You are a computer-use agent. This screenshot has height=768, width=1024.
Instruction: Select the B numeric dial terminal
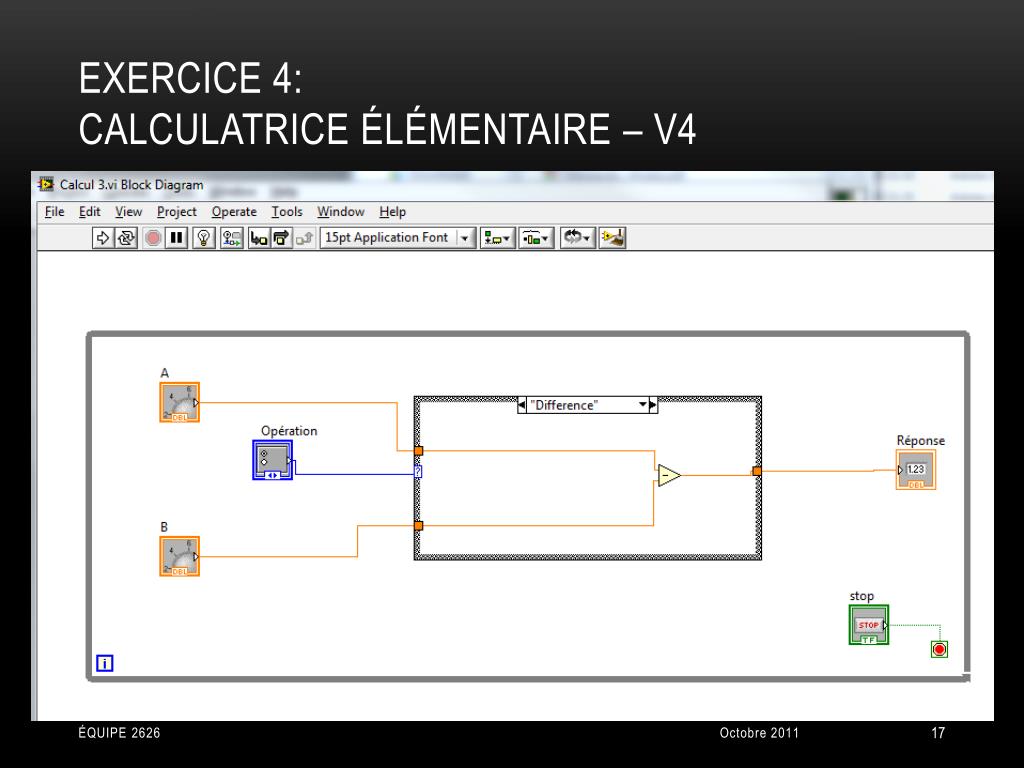click(180, 556)
